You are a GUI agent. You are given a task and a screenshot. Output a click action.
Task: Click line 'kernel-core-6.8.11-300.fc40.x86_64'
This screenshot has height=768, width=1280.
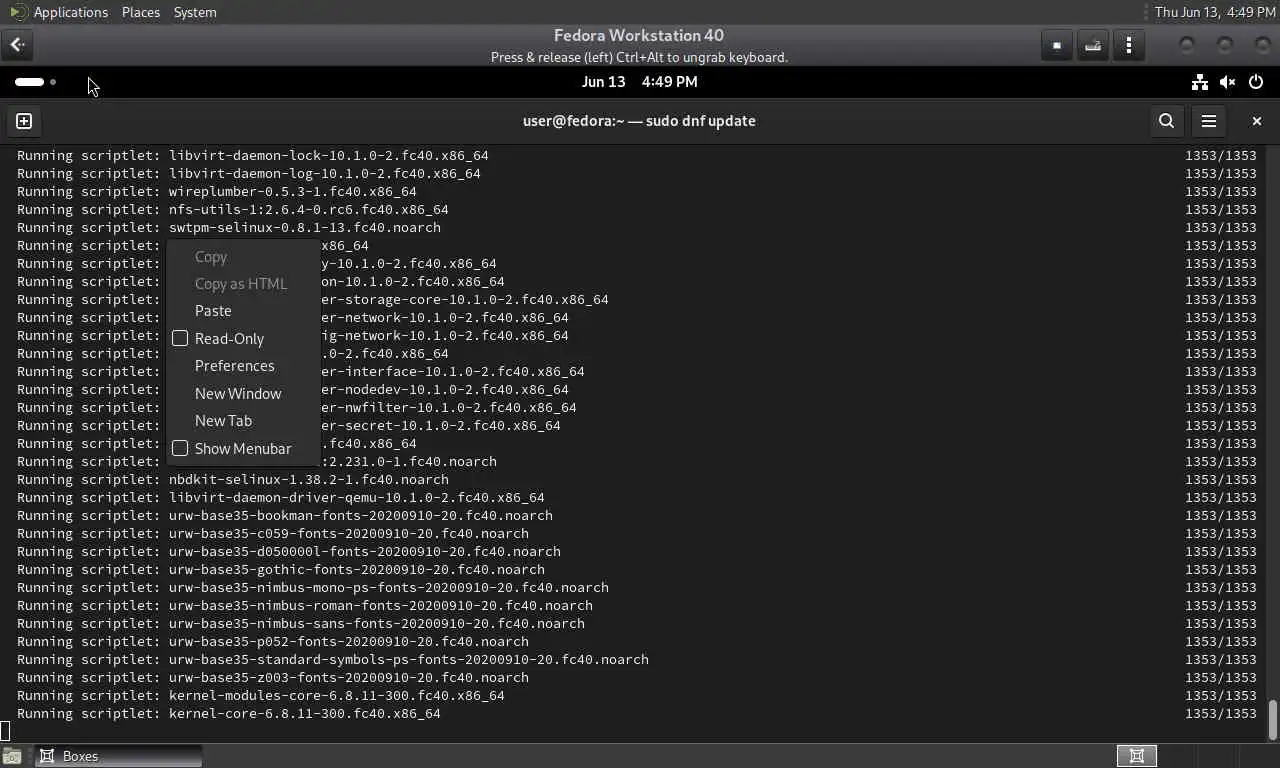click(x=305, y=714)
